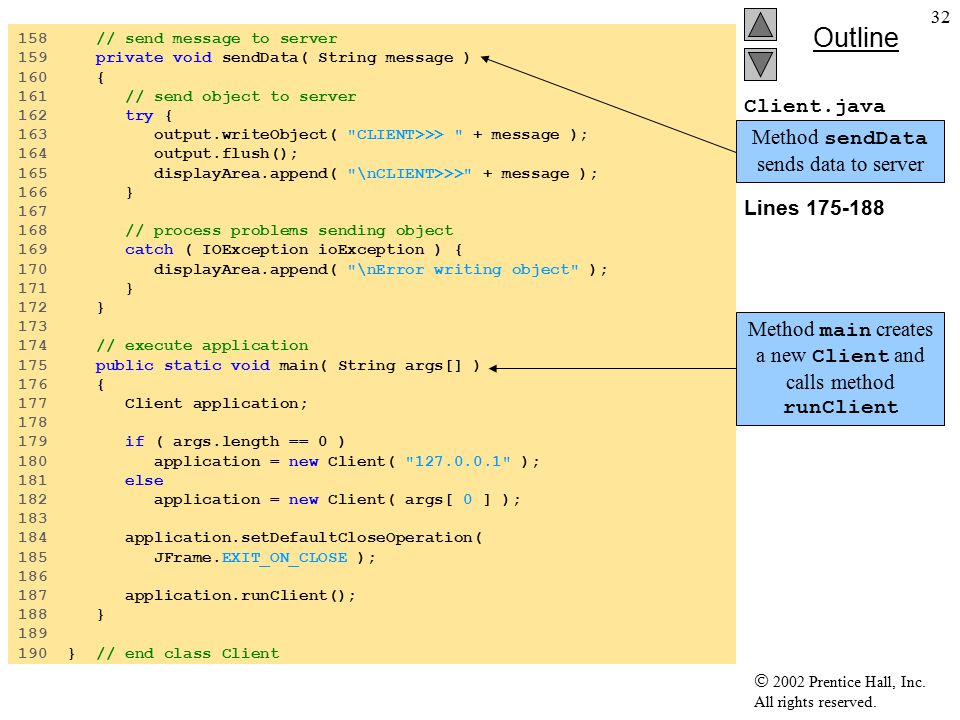Click the 'Method sendData sends data to server' callout

tap(840, 151)
